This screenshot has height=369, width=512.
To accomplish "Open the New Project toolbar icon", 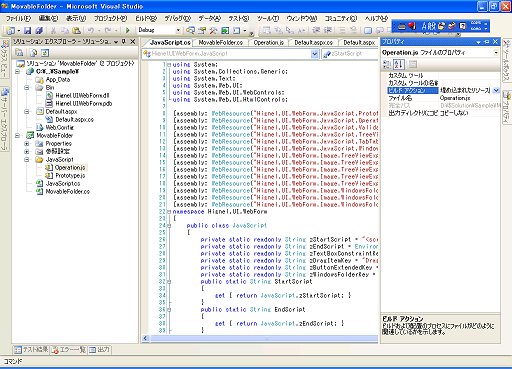I will coord(11,31).
